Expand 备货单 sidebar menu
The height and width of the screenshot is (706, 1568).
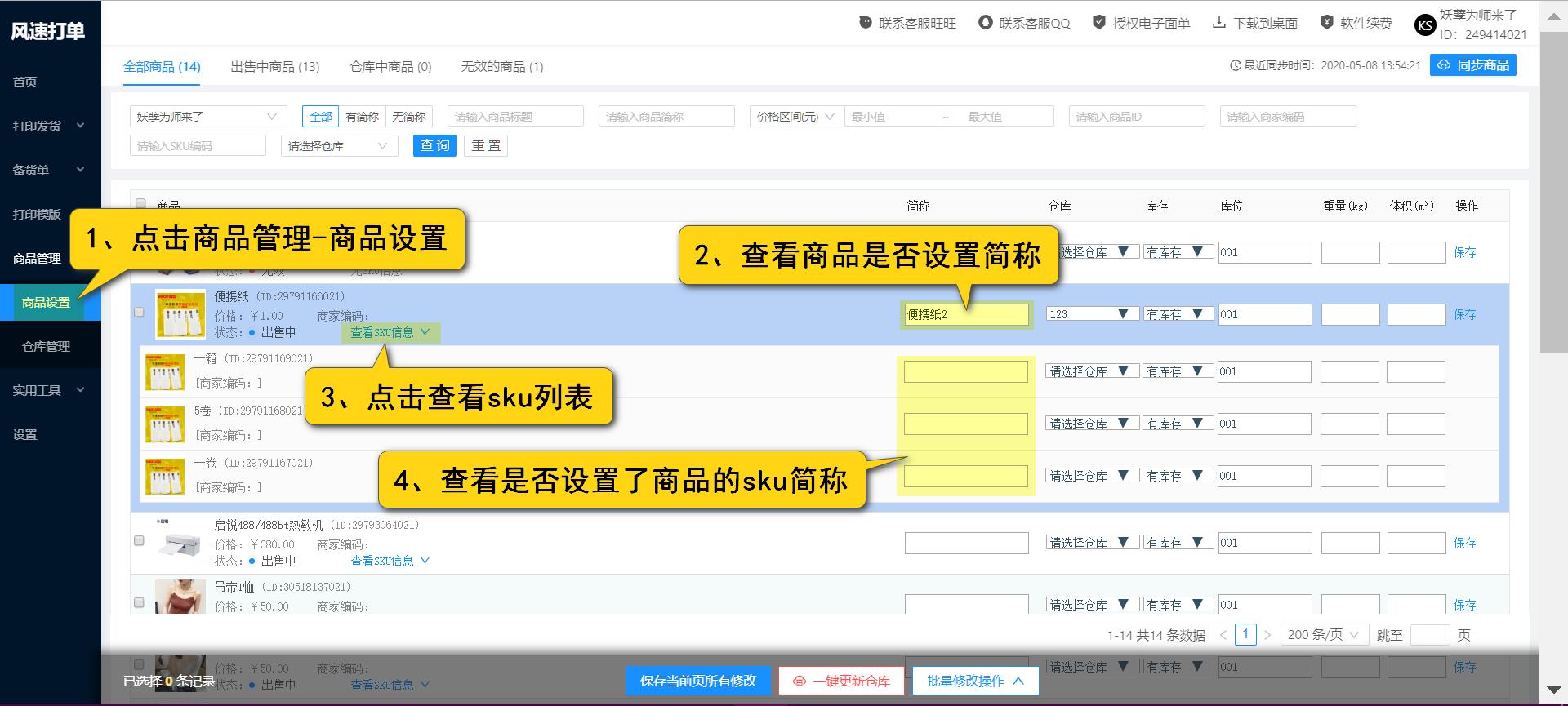point(50,170)
